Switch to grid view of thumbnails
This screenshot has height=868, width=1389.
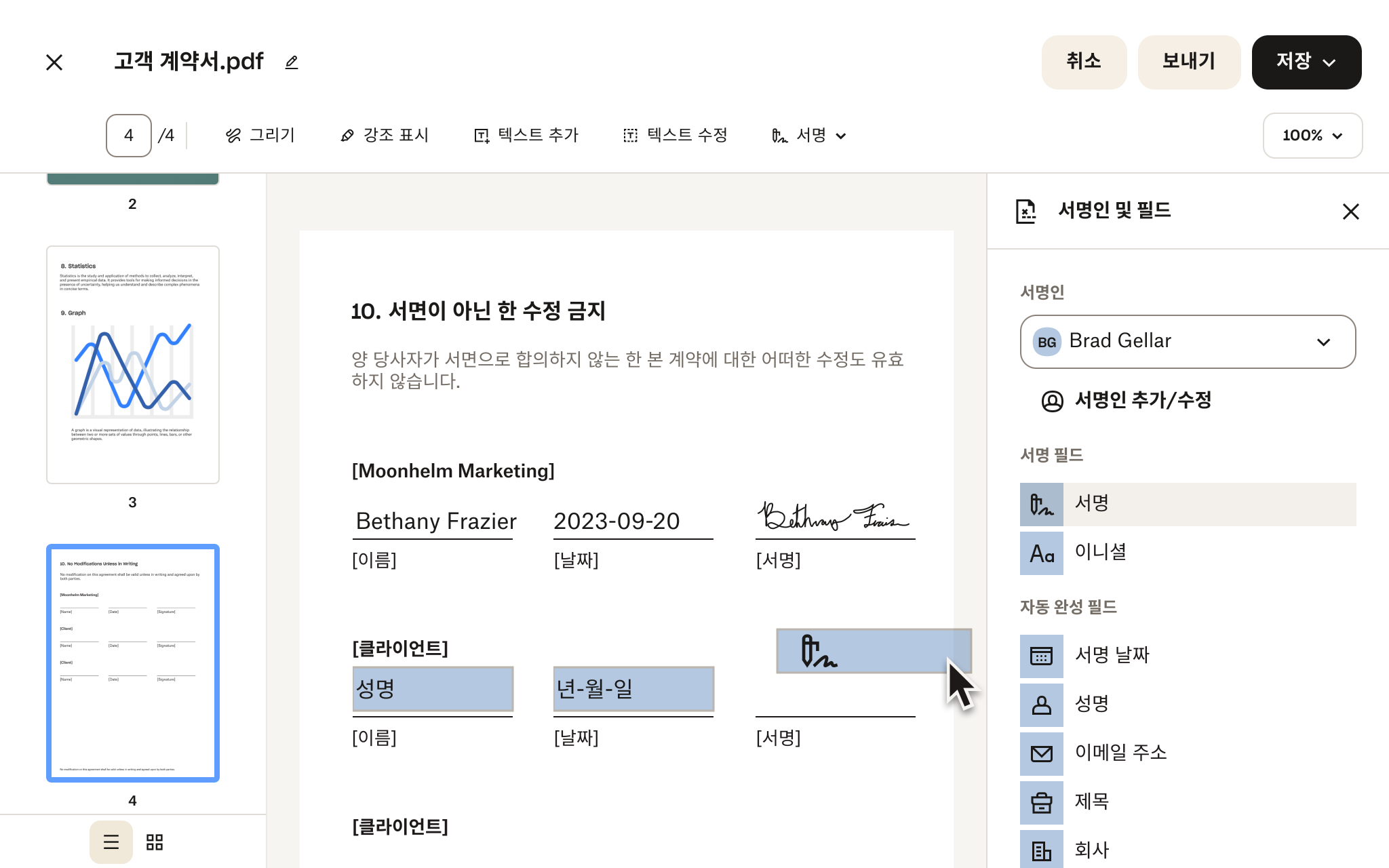(155, 842)
